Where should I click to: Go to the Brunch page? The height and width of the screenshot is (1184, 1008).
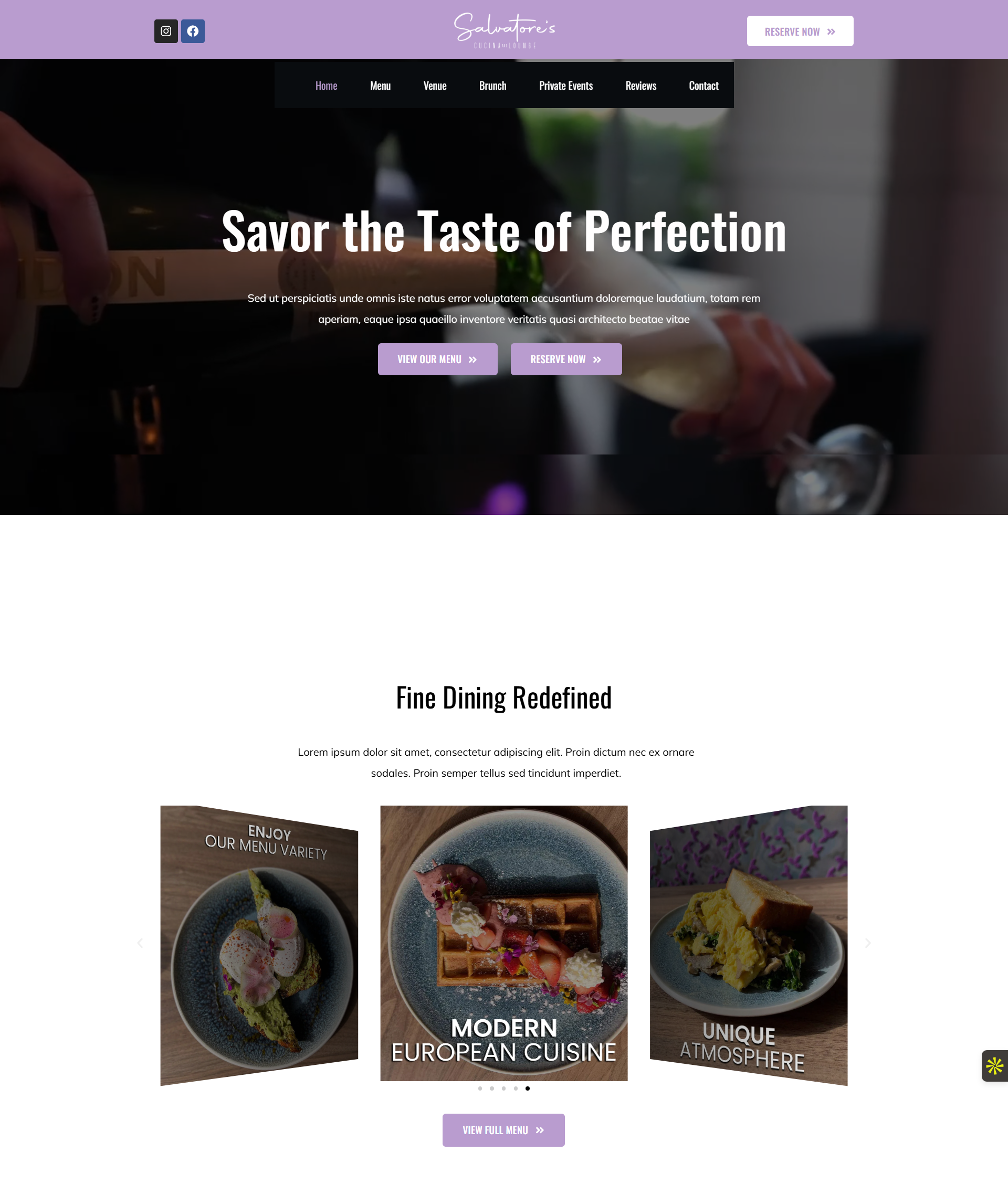coord(492,86)
